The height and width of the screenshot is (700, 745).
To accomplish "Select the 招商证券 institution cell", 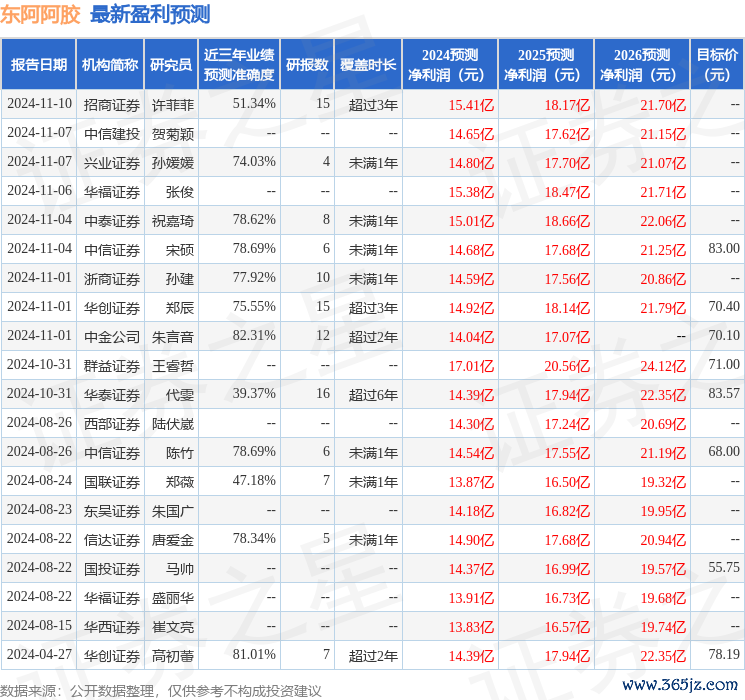I will [x=112, y=105].
